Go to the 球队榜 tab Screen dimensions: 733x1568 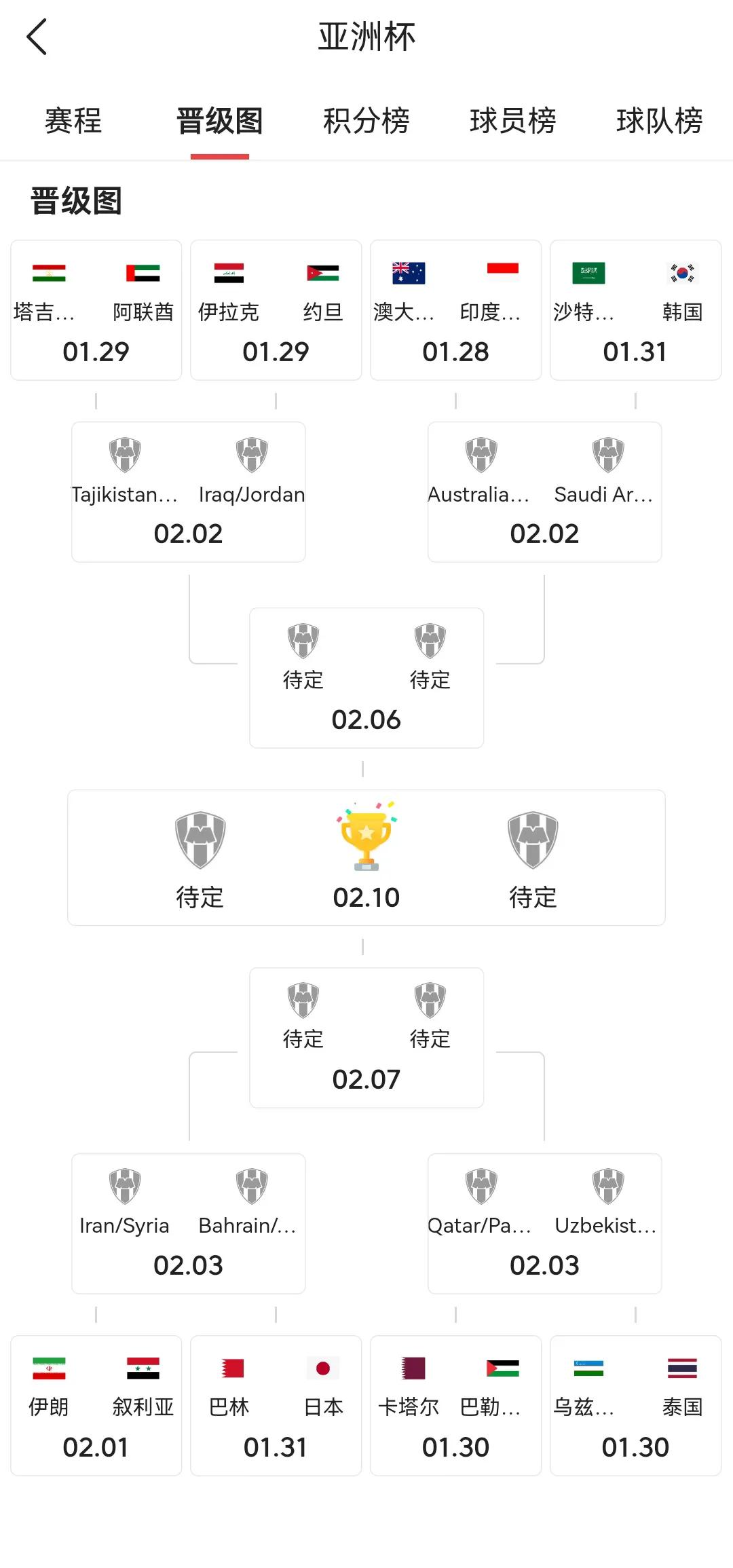point(660,121)
